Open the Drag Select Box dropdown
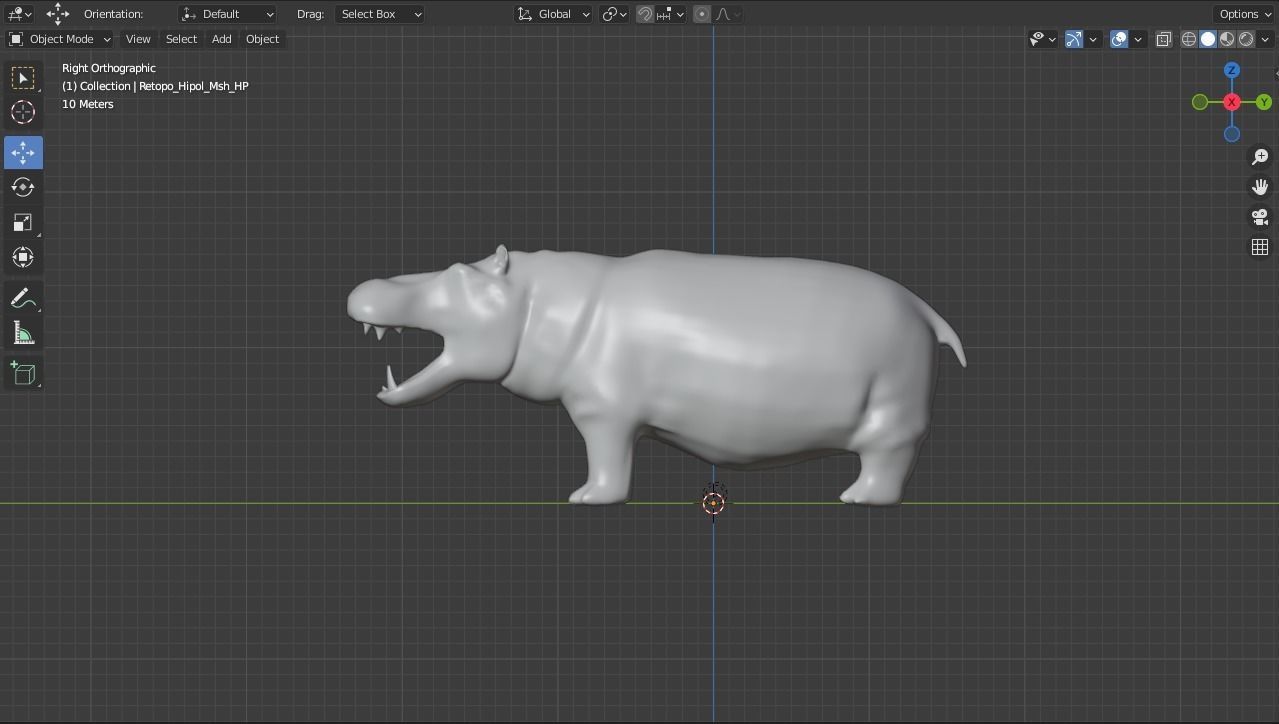This screenshot has height=724, width=1279. (x=380, y=14)
